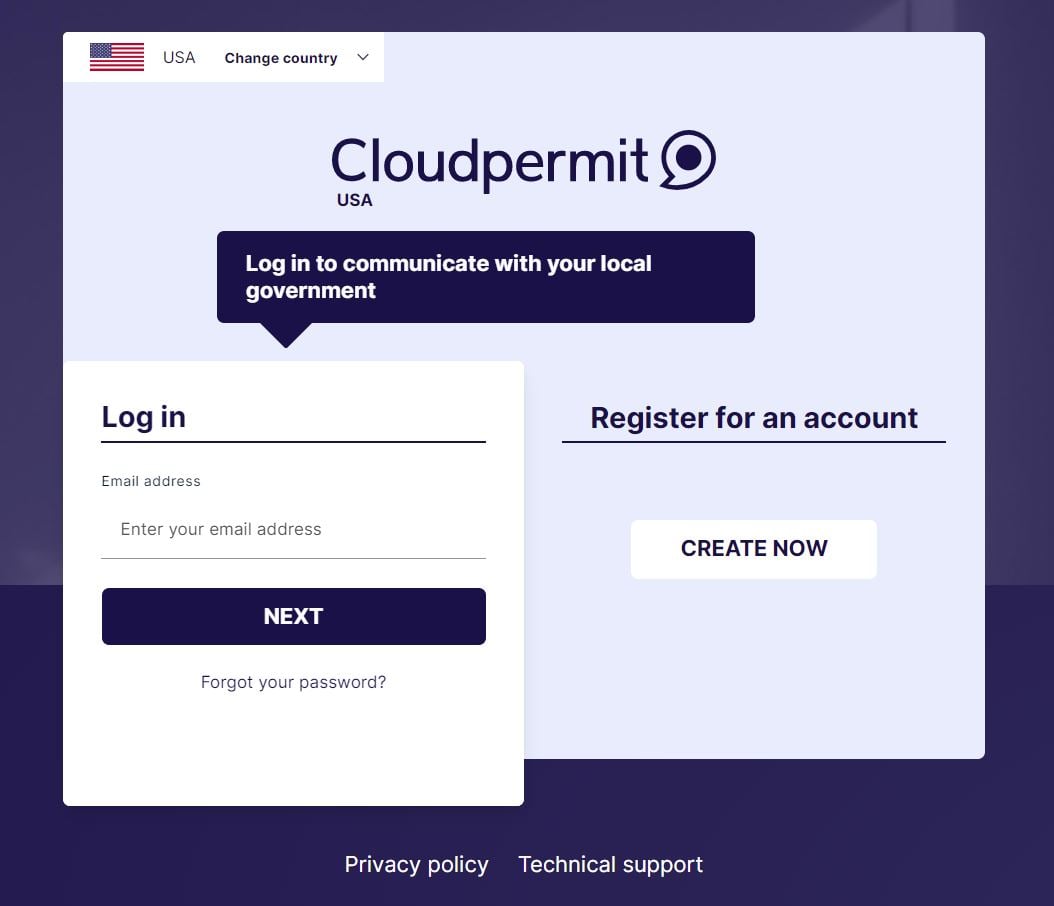Viewport: 1054px width, 906px height.
Task: Click the Email address field label
Action: (x=151, y=481)
